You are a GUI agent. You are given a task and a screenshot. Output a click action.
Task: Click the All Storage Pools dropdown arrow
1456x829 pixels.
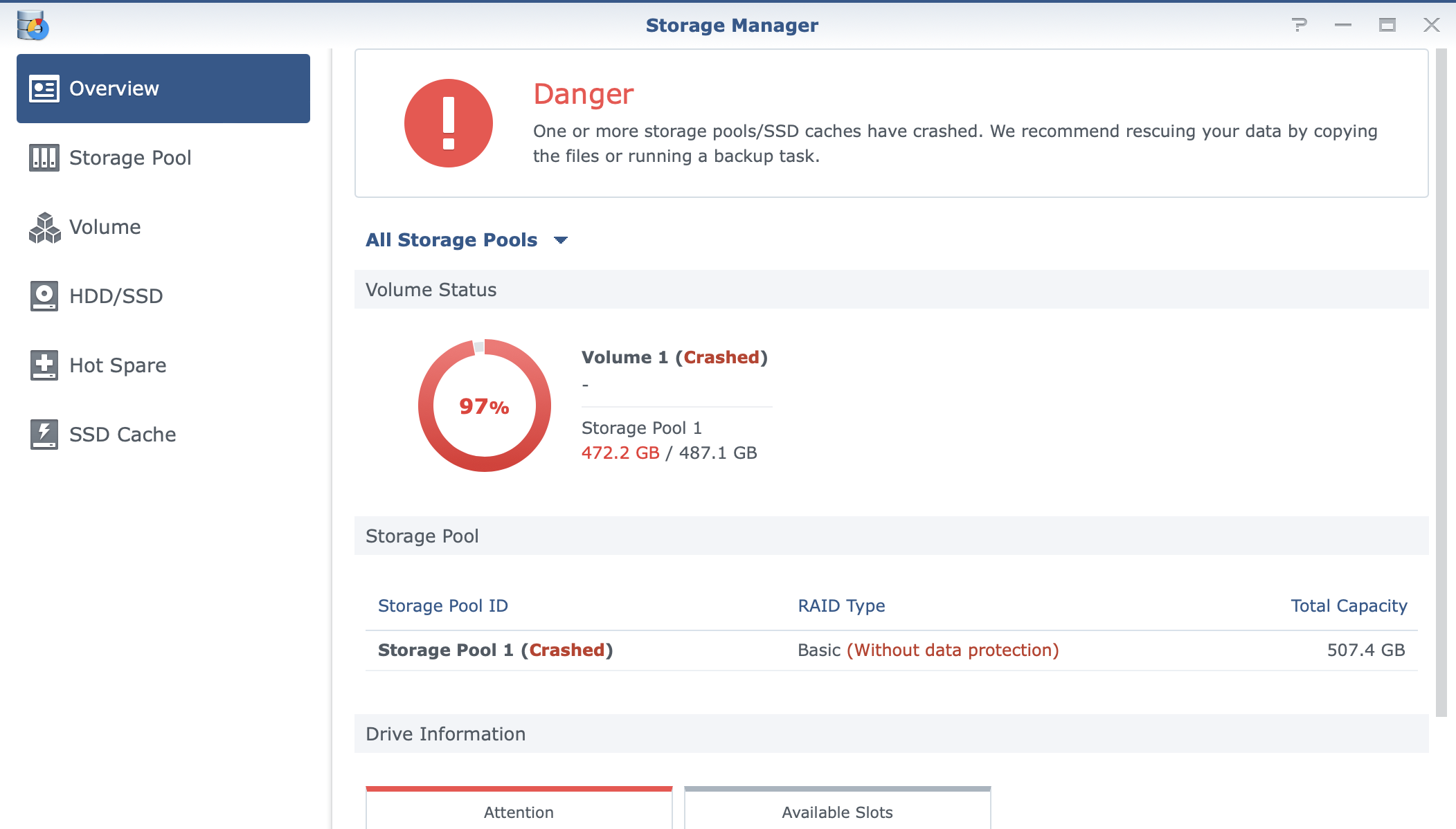pos(561,240)
